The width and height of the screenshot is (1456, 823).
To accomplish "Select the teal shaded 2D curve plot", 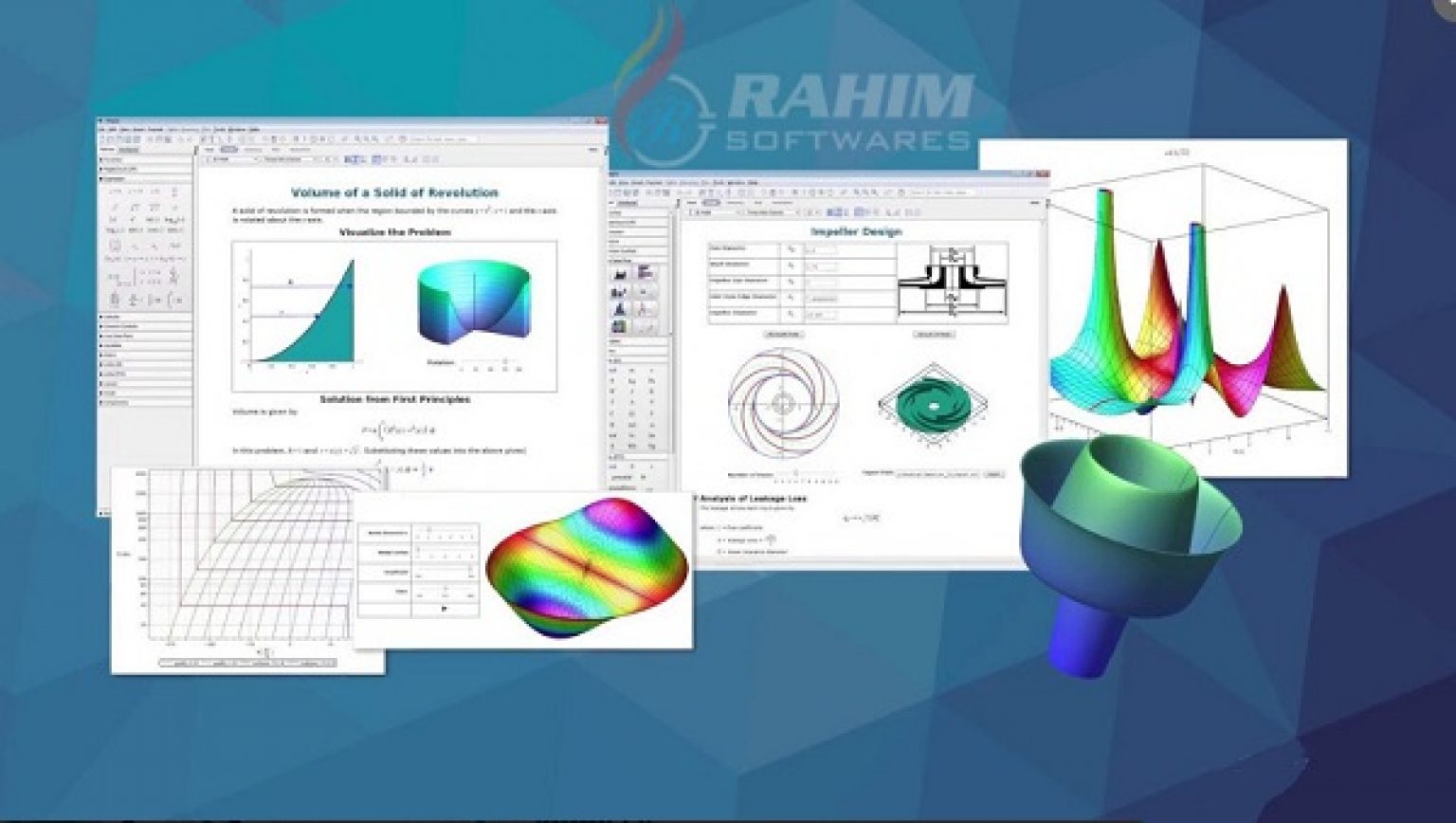I will tap(301, 311).
